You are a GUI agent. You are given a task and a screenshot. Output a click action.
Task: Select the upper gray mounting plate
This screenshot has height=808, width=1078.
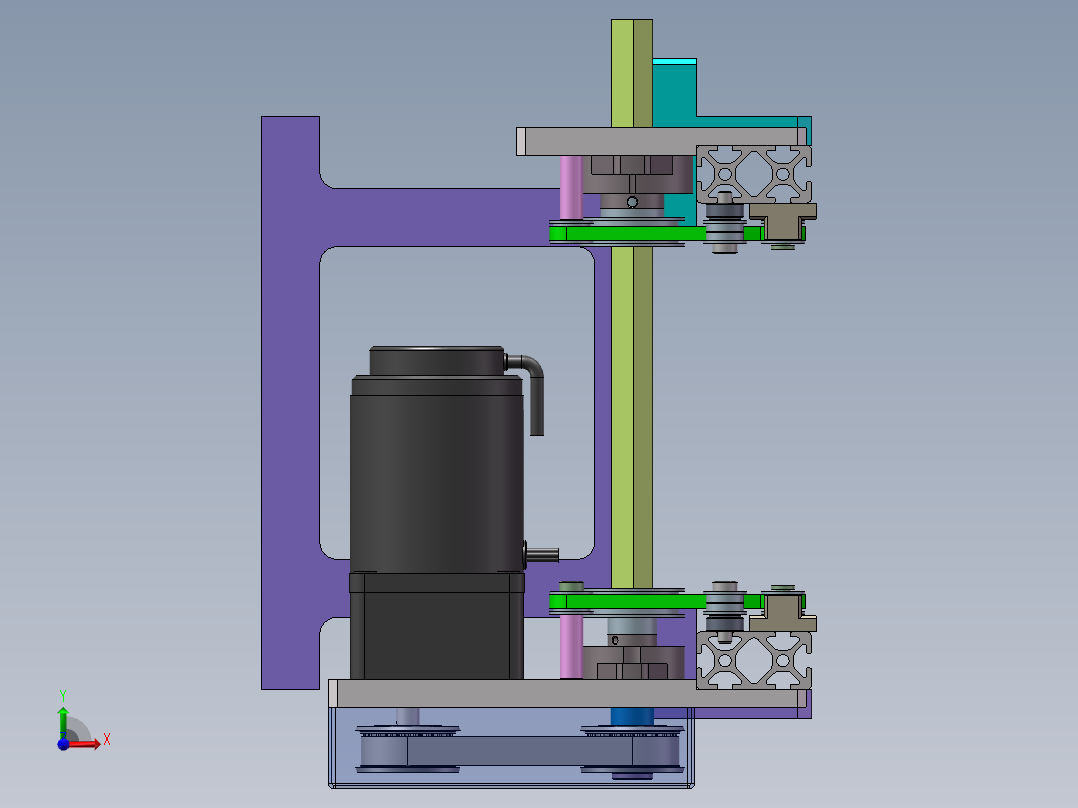tap(661, 142)
